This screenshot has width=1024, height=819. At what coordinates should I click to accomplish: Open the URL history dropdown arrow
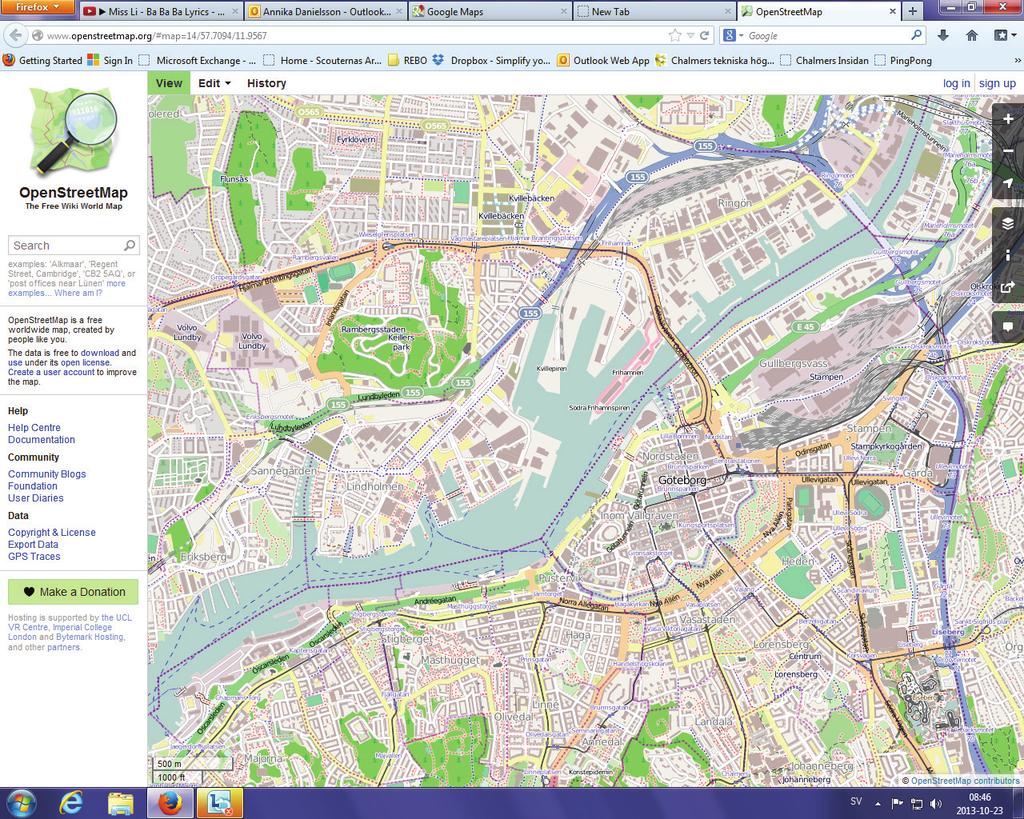(x=690, y=36)
